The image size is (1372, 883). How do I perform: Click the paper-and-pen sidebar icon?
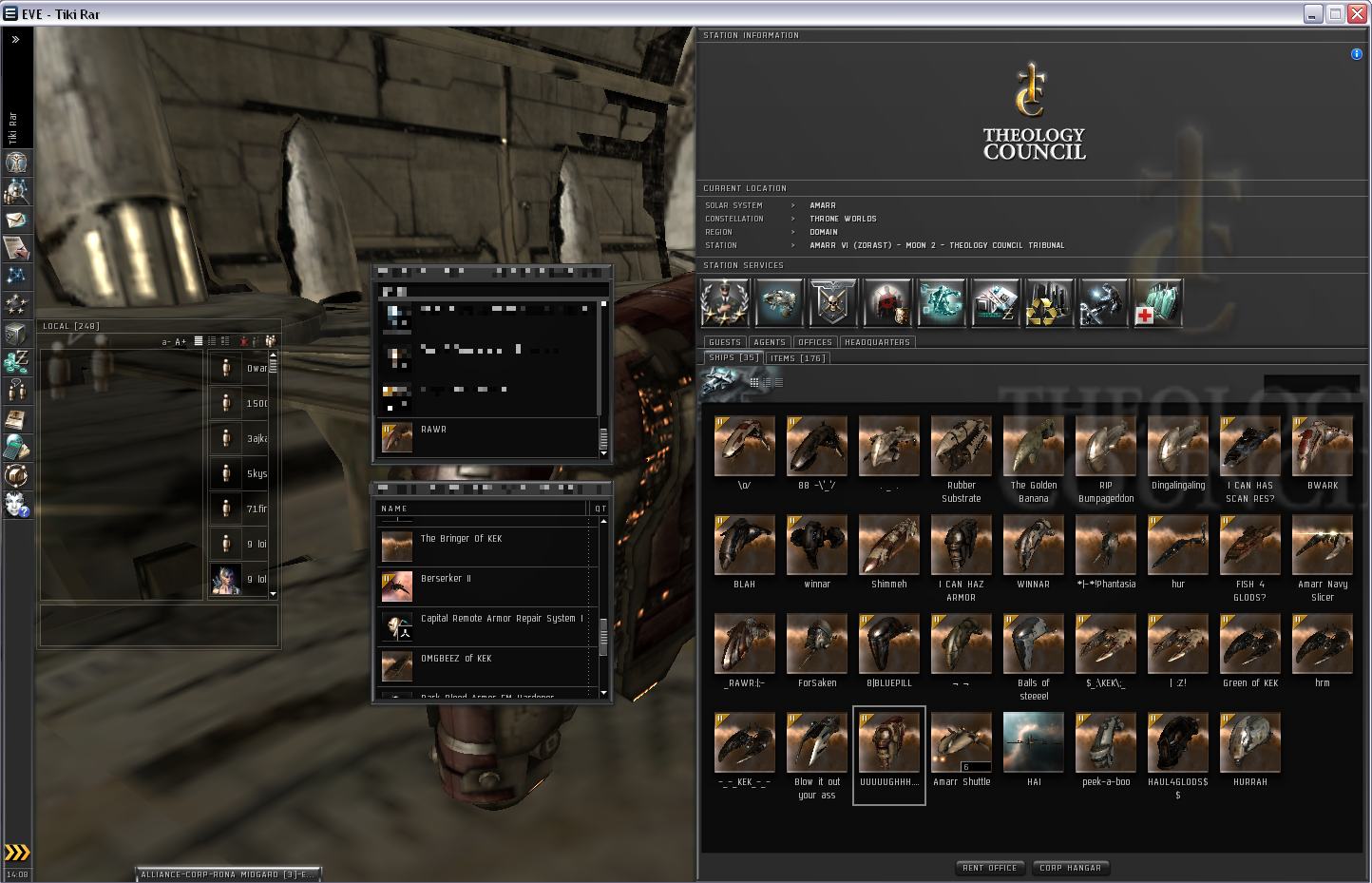pos(16,248)
